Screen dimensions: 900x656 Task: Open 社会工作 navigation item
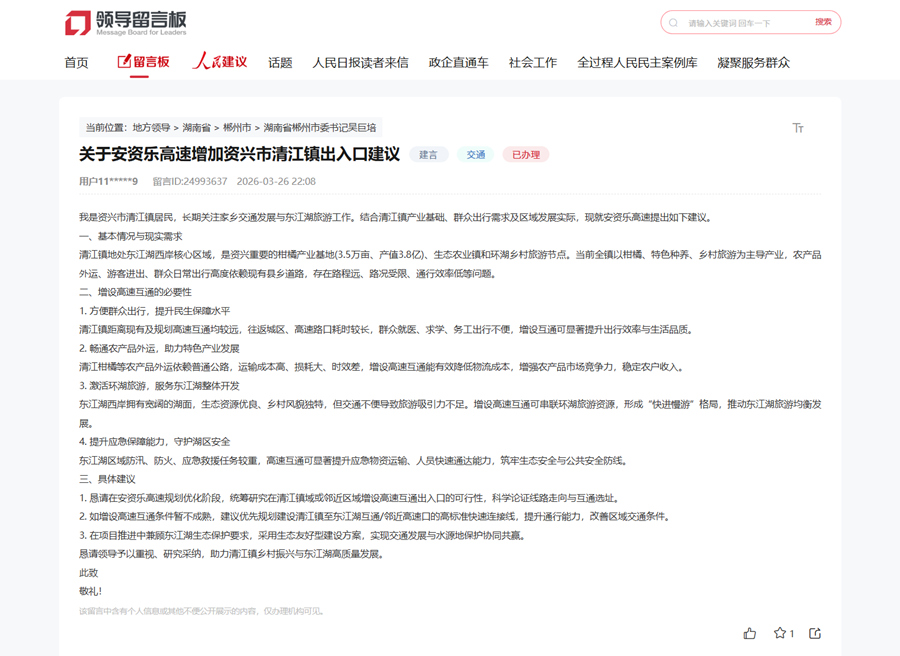[532, 63]
